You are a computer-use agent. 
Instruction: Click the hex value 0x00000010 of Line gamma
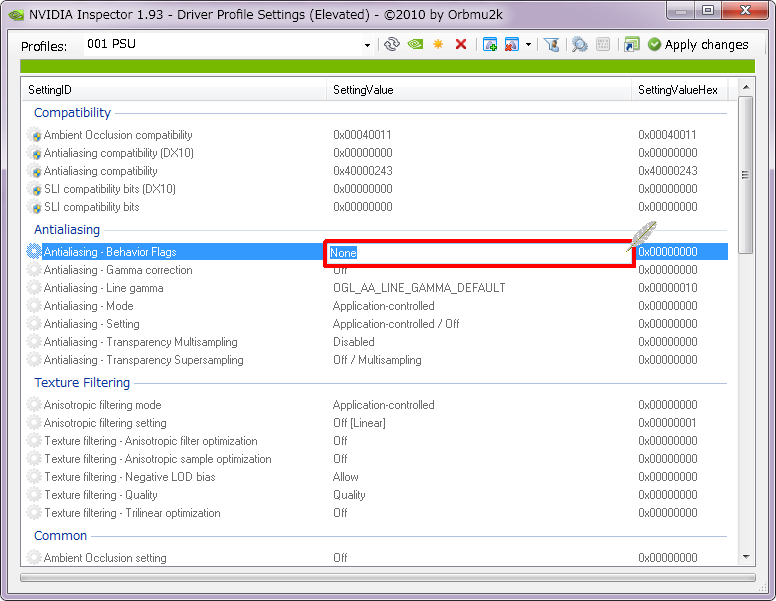(x=668, y=288)
